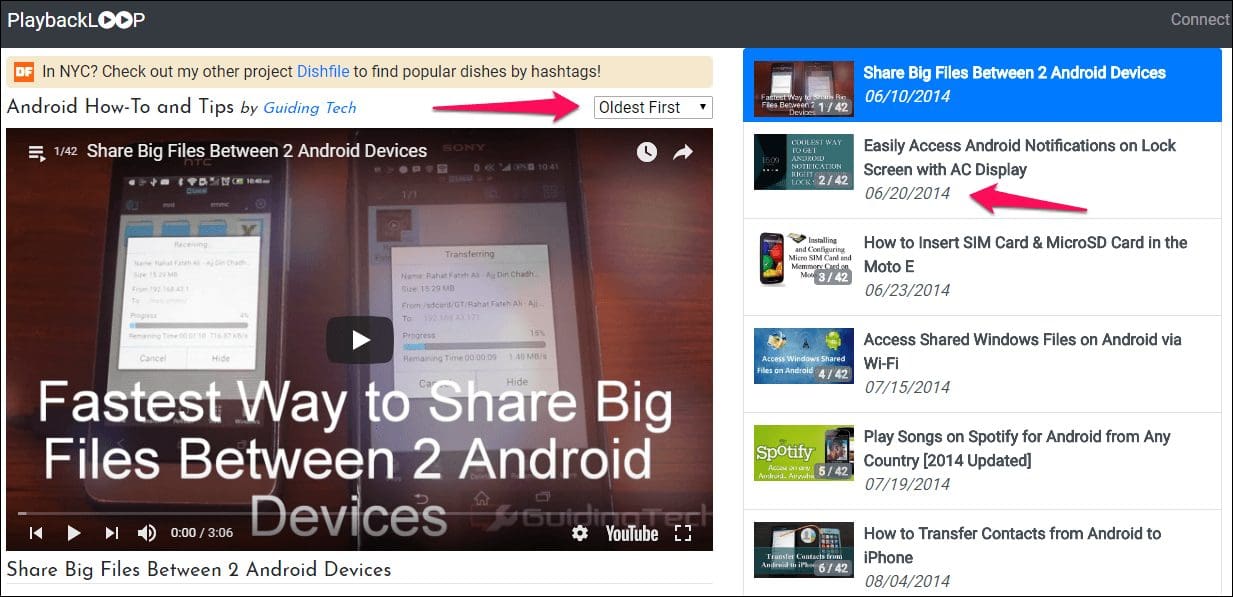Open the Spotify playlist entry thumbnail
The image size is (1233, 597).
[802, 452]
